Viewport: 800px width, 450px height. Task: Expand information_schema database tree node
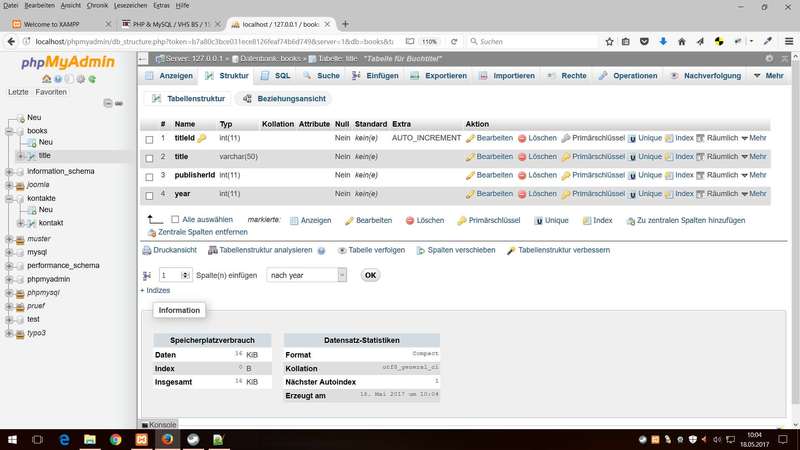point(9,171)
